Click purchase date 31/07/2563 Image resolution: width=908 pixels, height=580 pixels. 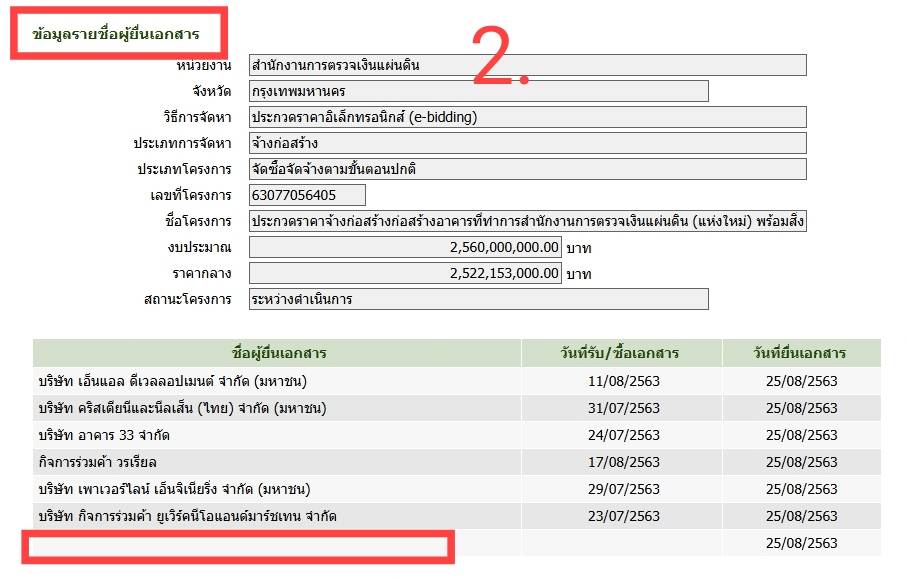(x=624, y=408)
